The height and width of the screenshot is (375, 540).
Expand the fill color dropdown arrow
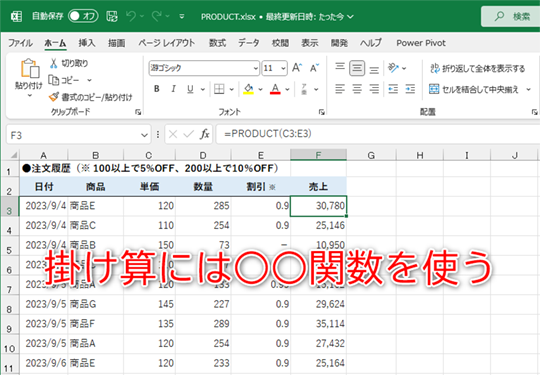(261, 89)
